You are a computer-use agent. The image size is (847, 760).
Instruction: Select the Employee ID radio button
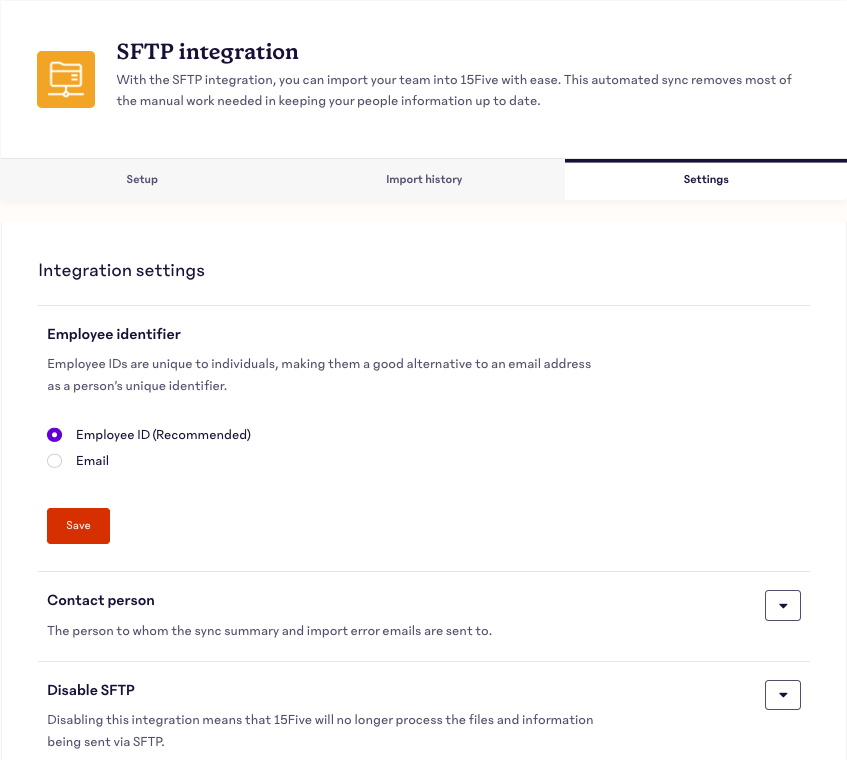[55, 435]
